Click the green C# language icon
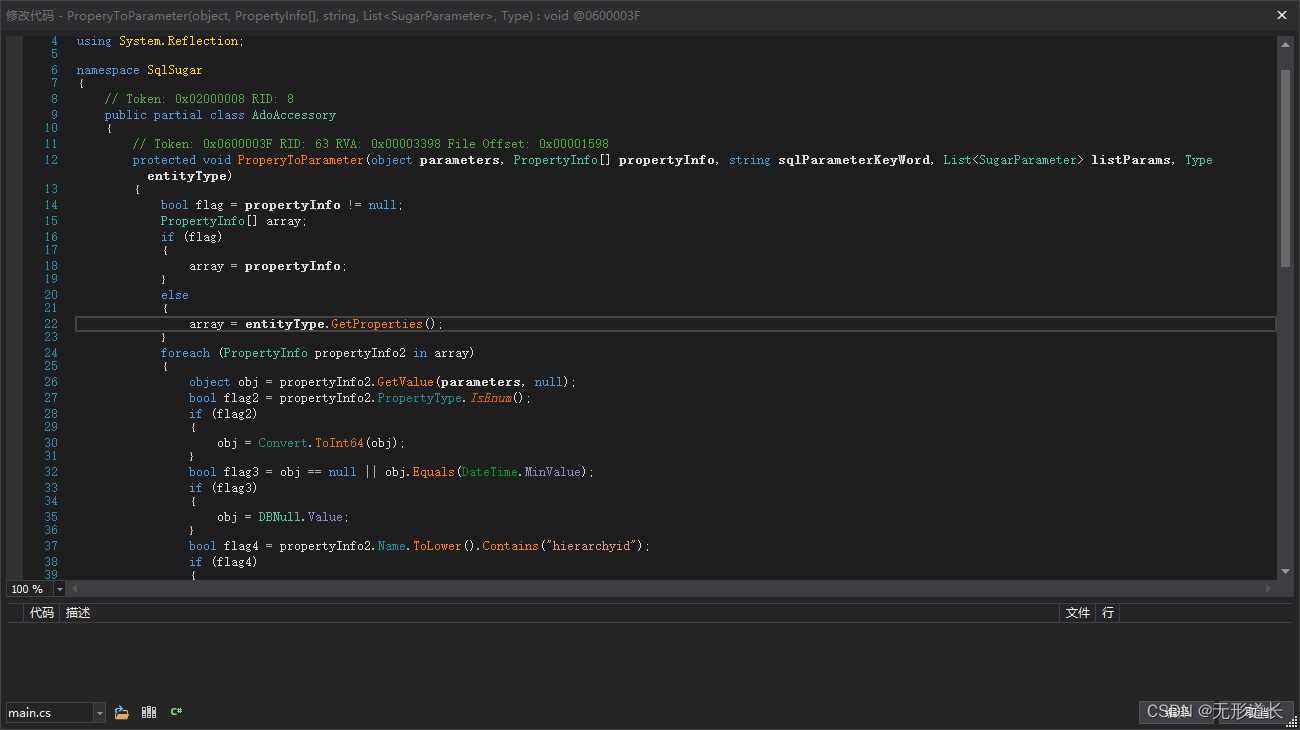The width and height of the screenshot is (1300, 730). 176,712
